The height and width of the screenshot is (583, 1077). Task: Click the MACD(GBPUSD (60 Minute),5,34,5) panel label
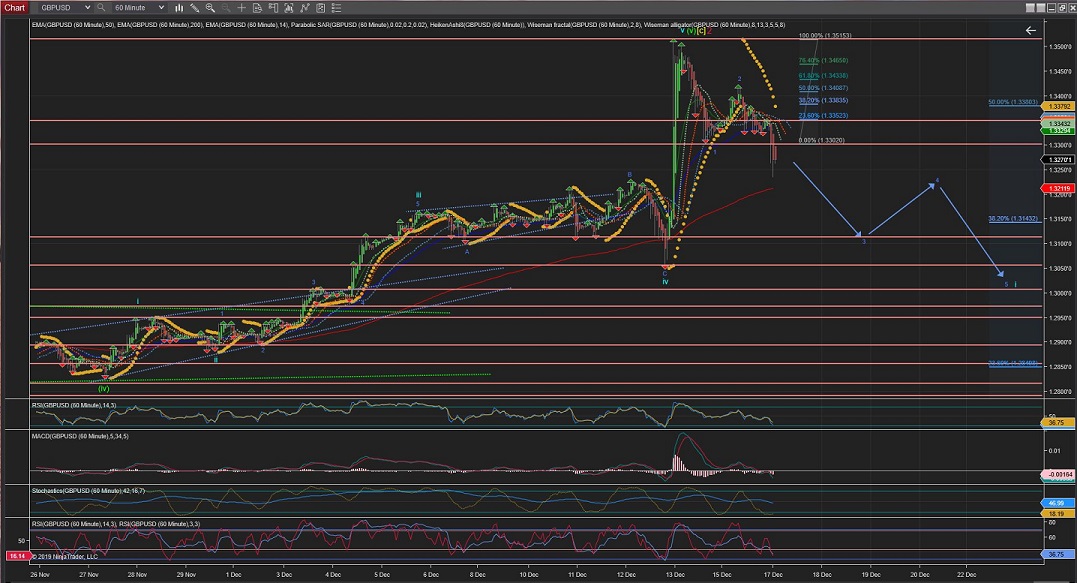pyautogui.click(x=80, y=436)
